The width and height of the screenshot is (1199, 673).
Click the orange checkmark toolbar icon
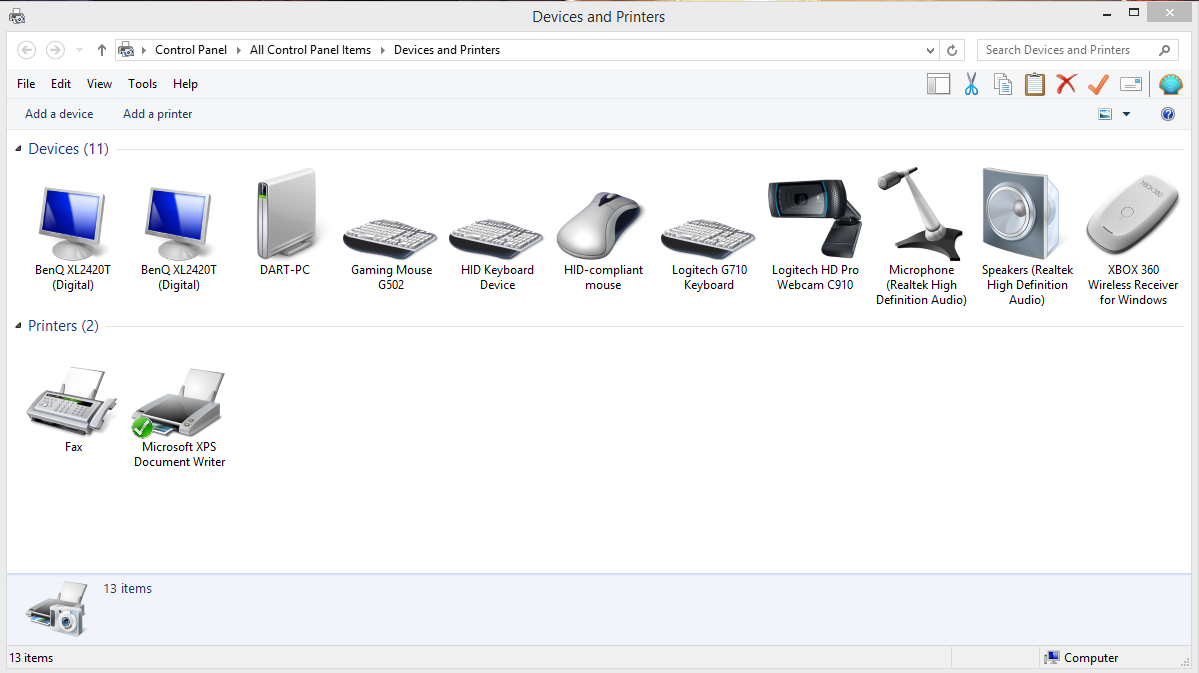[1098, 84]
